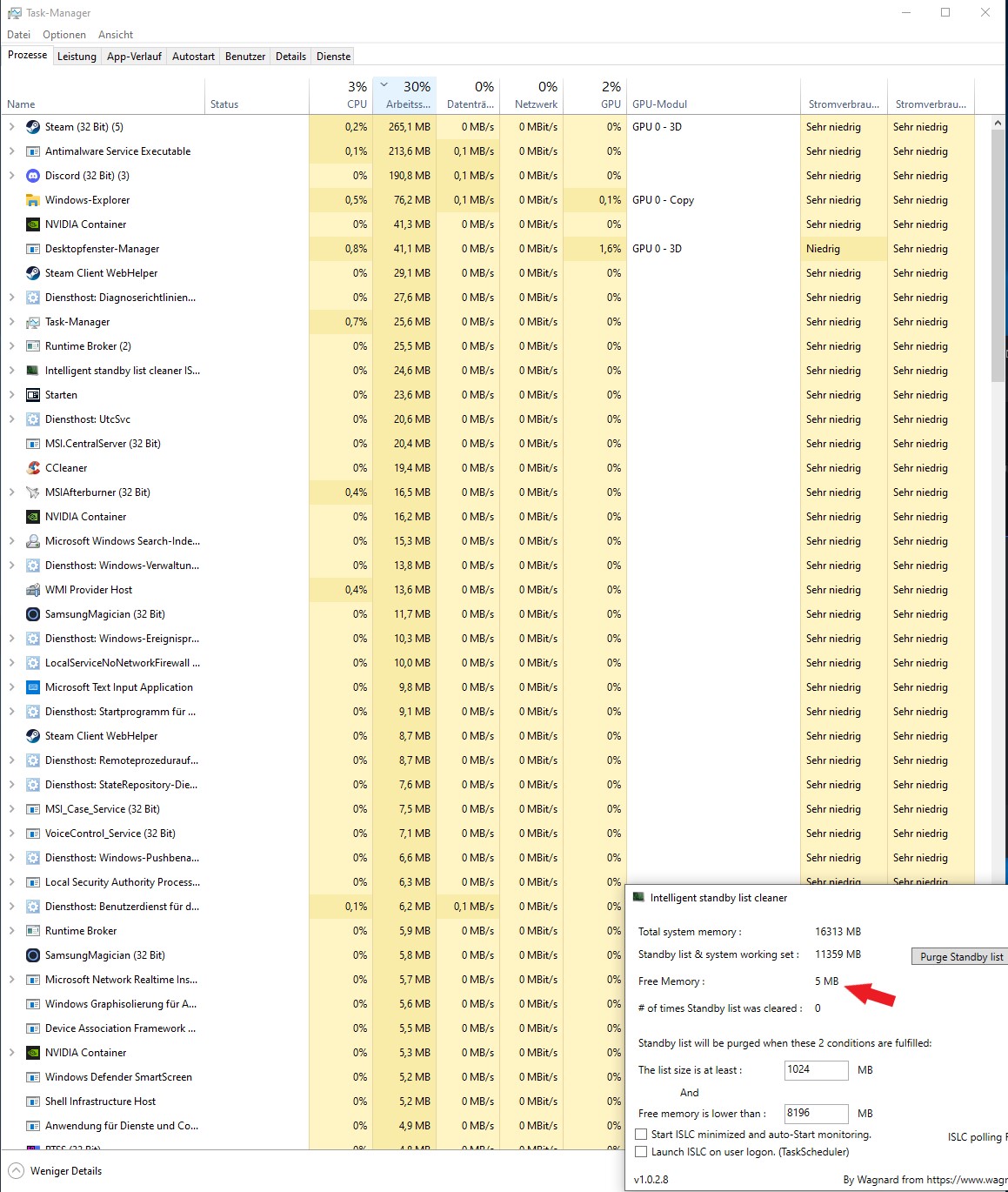This screenshot has height=1192, width=1008.
Task: Click the CCleaner process icon
Action: click(x=33, y=468)
